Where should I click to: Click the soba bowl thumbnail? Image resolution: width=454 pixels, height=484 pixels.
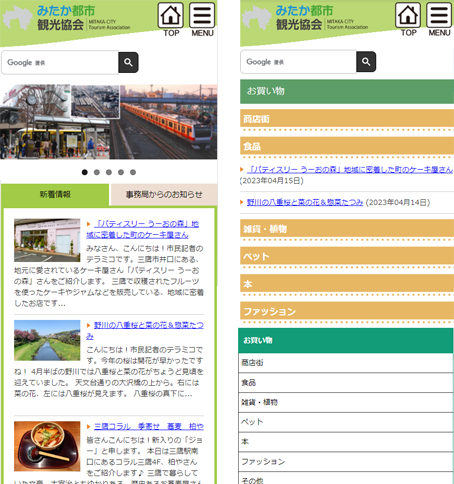(x=47, y=446)
